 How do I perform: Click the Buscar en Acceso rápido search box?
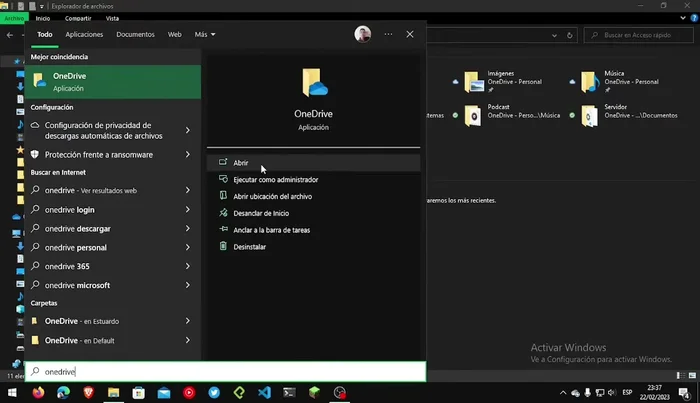point(638,35)
